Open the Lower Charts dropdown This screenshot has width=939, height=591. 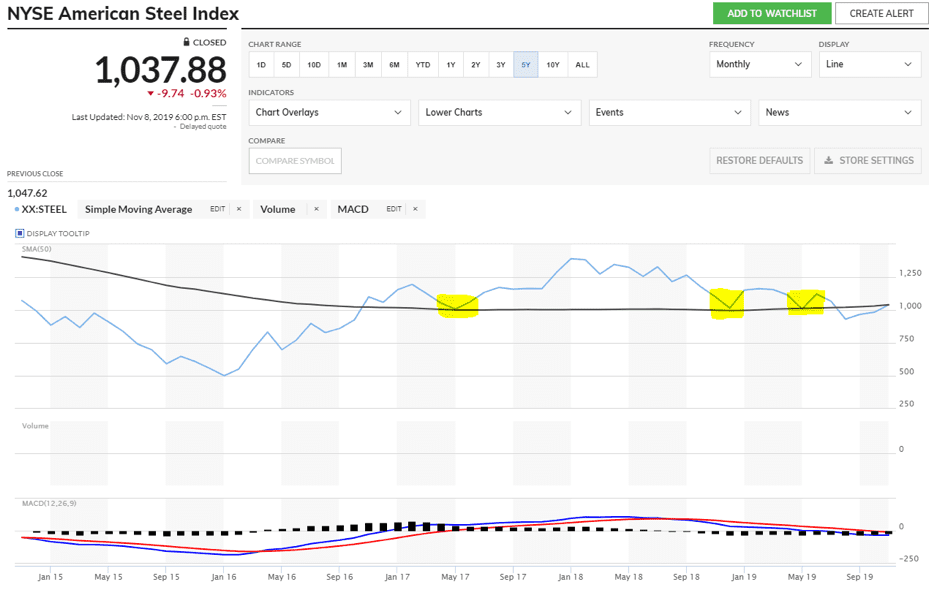[x=499, y=112]
